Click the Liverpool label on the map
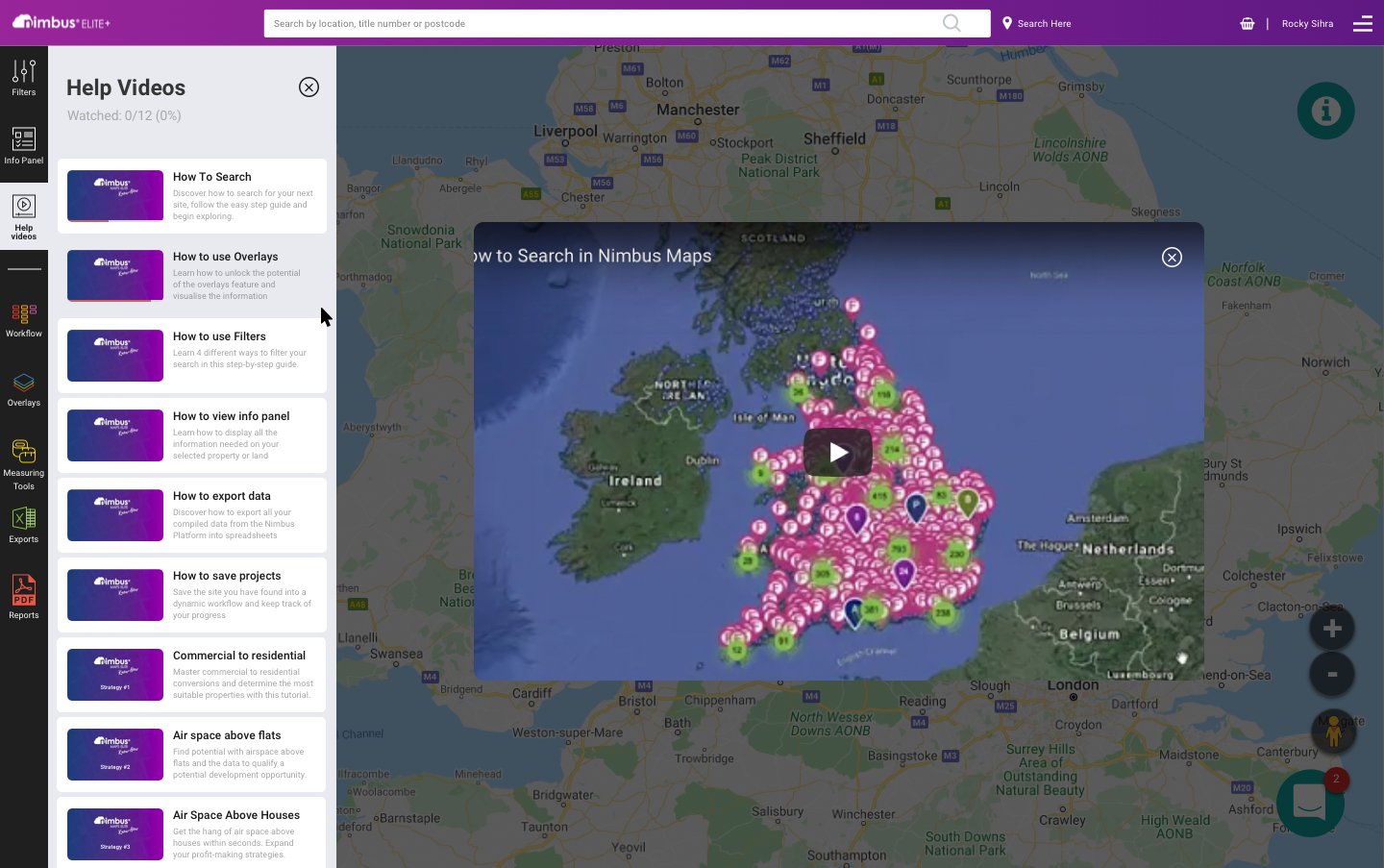The height and width of the screenshot is (868, 1384). click(565, 131)
